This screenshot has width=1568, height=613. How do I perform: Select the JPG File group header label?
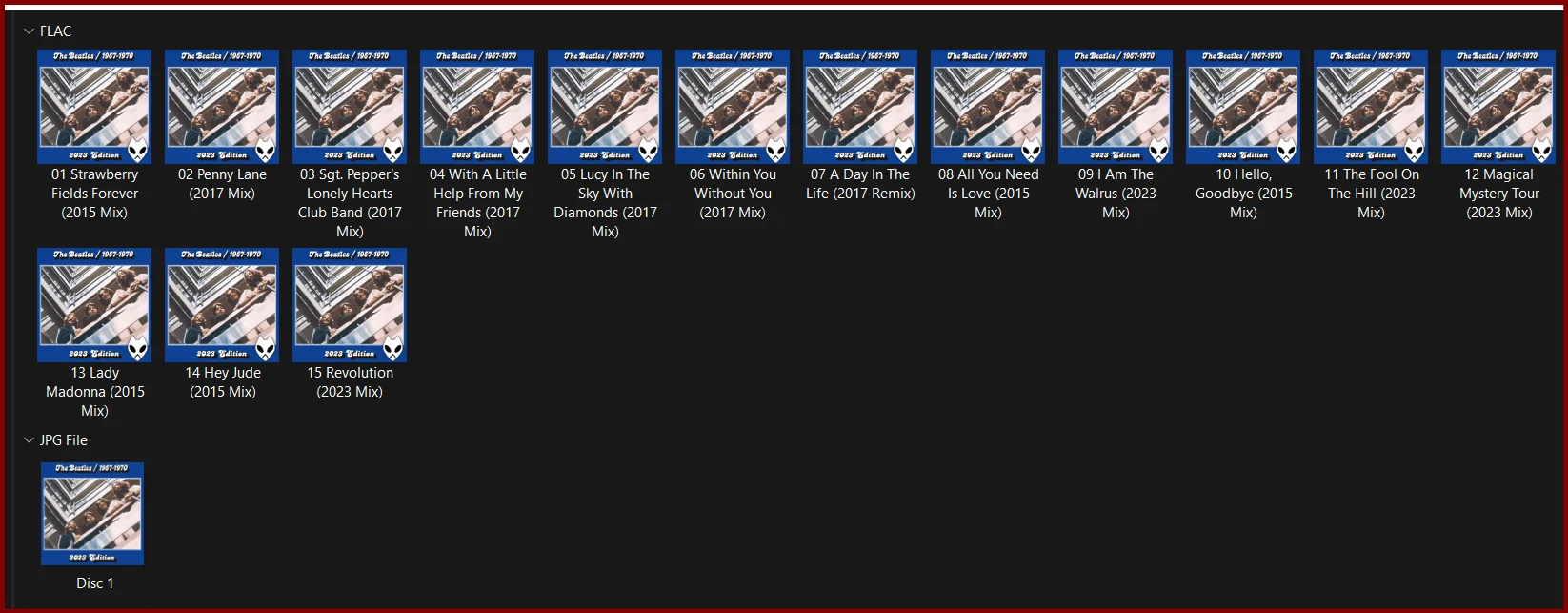tap(64, 440)
